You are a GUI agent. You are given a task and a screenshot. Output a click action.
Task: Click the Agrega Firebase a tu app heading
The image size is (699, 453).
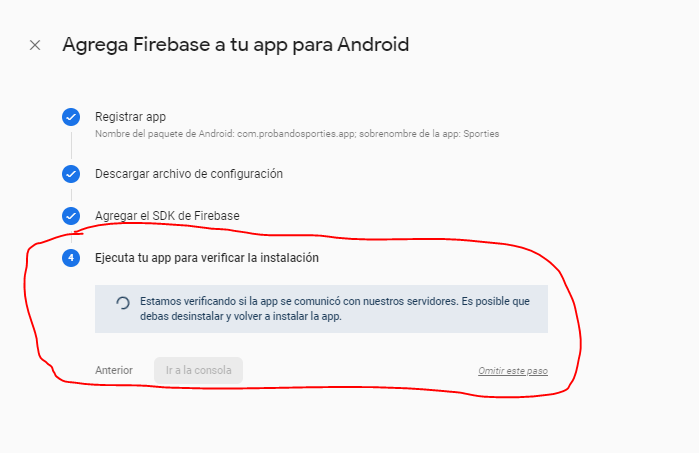[235, 45]
